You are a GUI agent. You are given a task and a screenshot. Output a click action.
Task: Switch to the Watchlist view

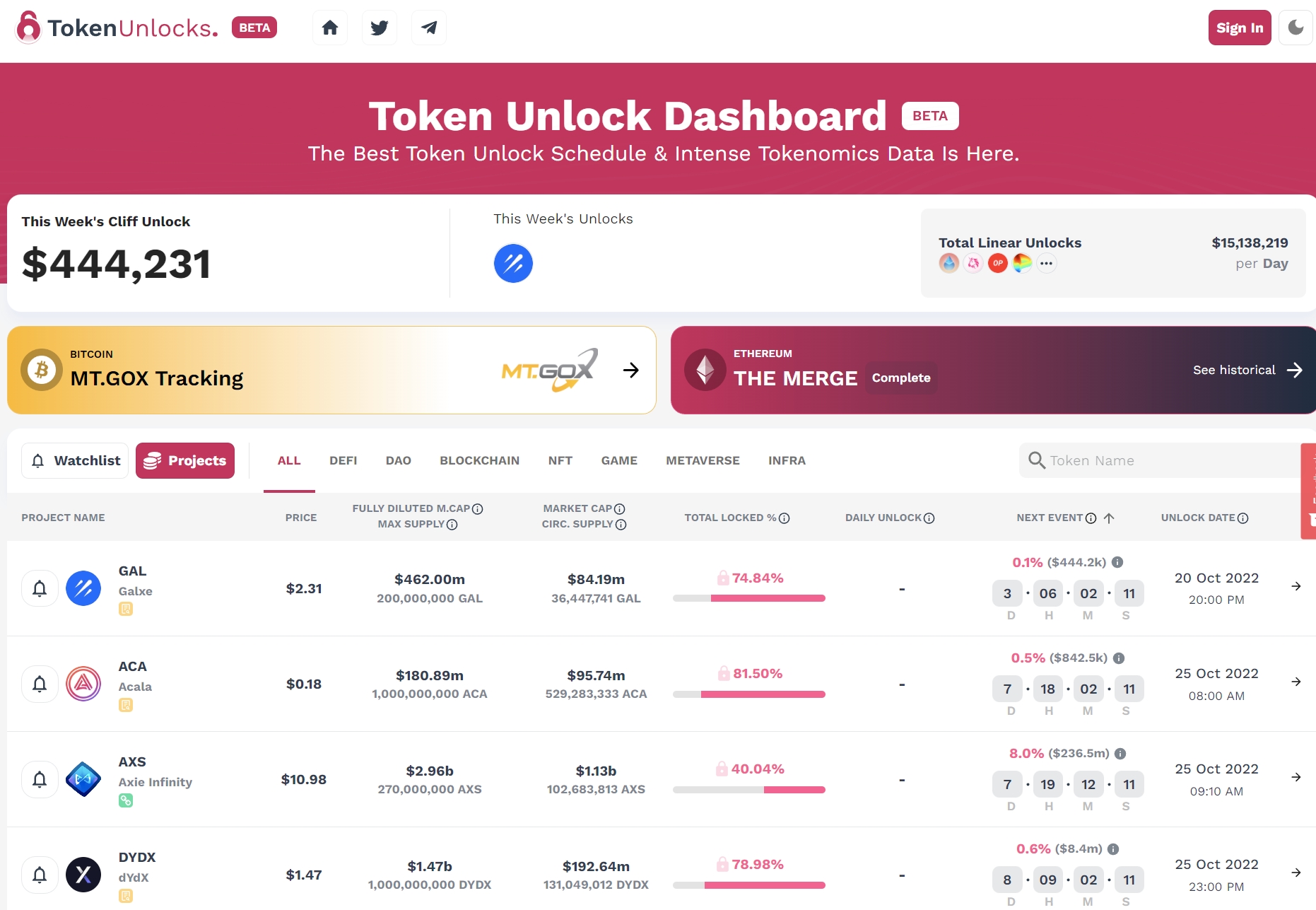point(75,461)
